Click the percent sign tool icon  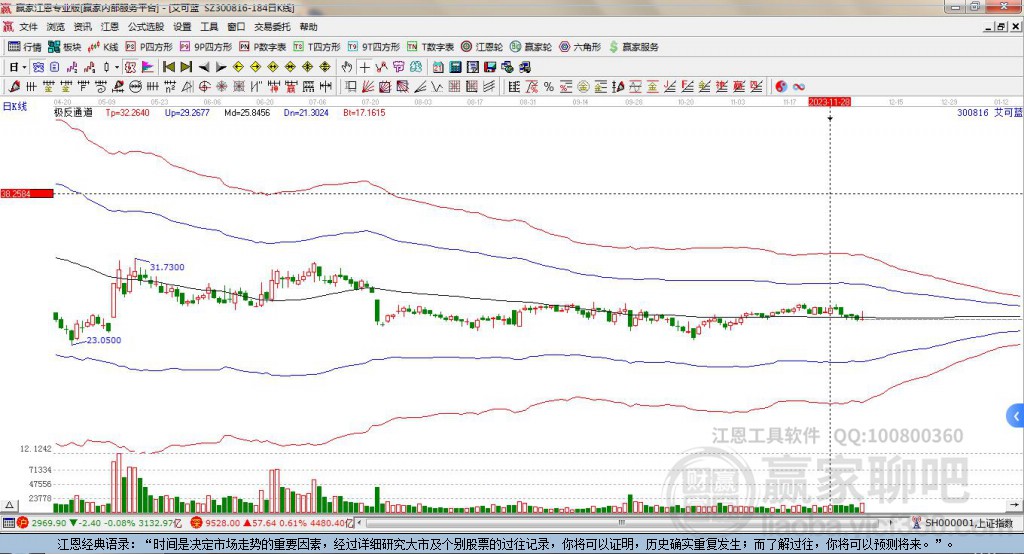pos(549,86)
